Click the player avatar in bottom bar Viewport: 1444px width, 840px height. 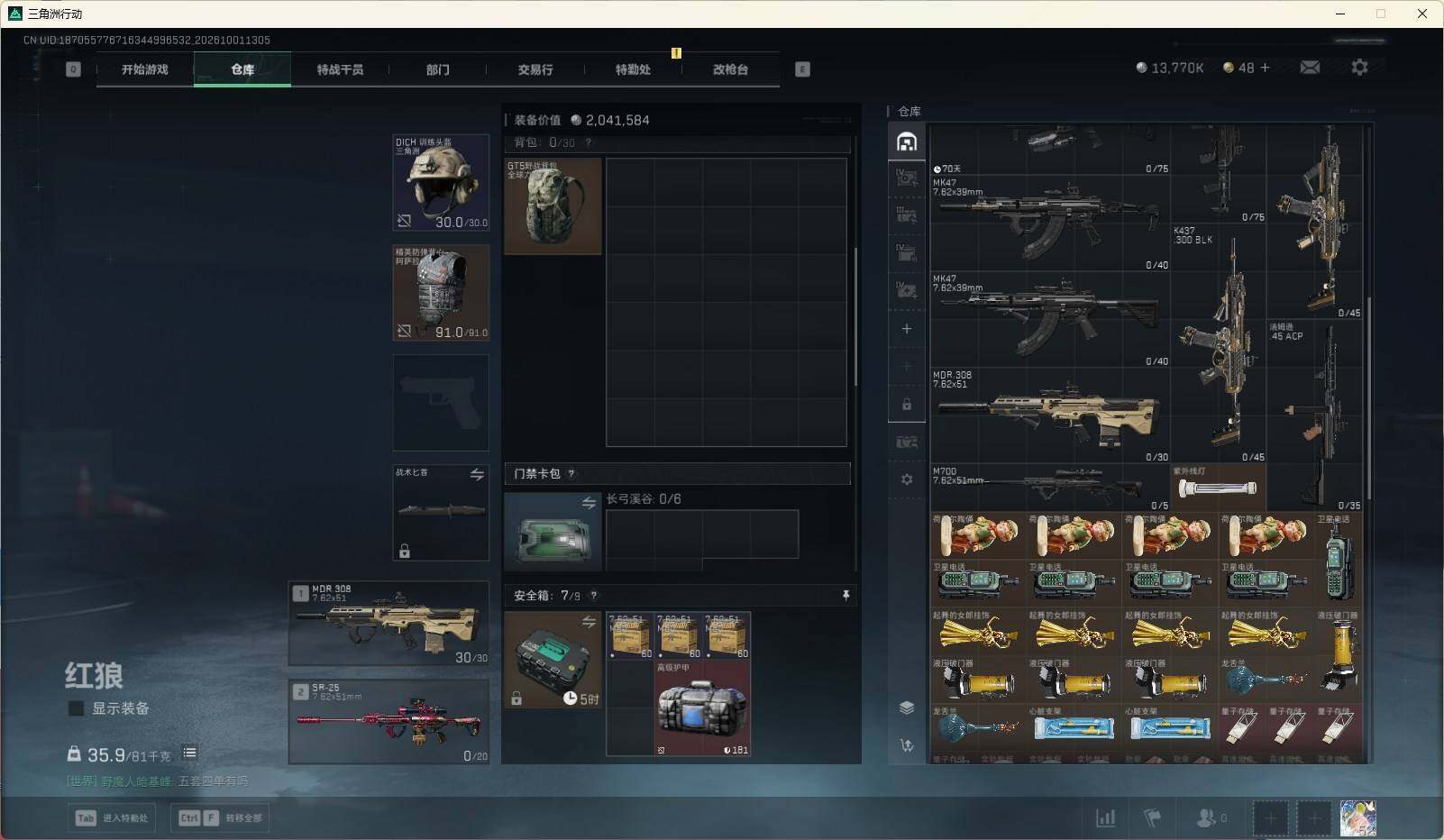(1357, 818)
